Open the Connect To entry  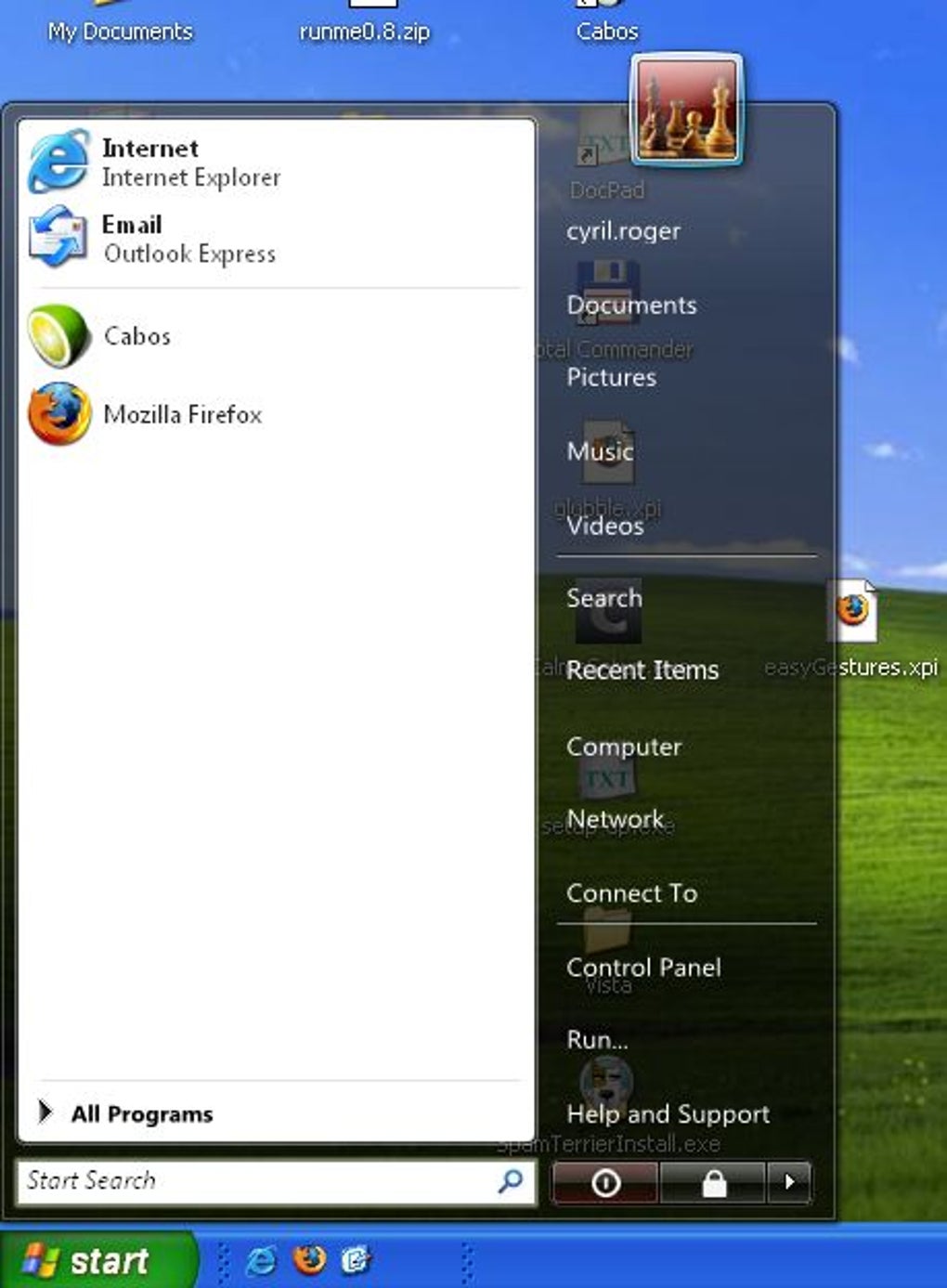(x=631, y=893)
